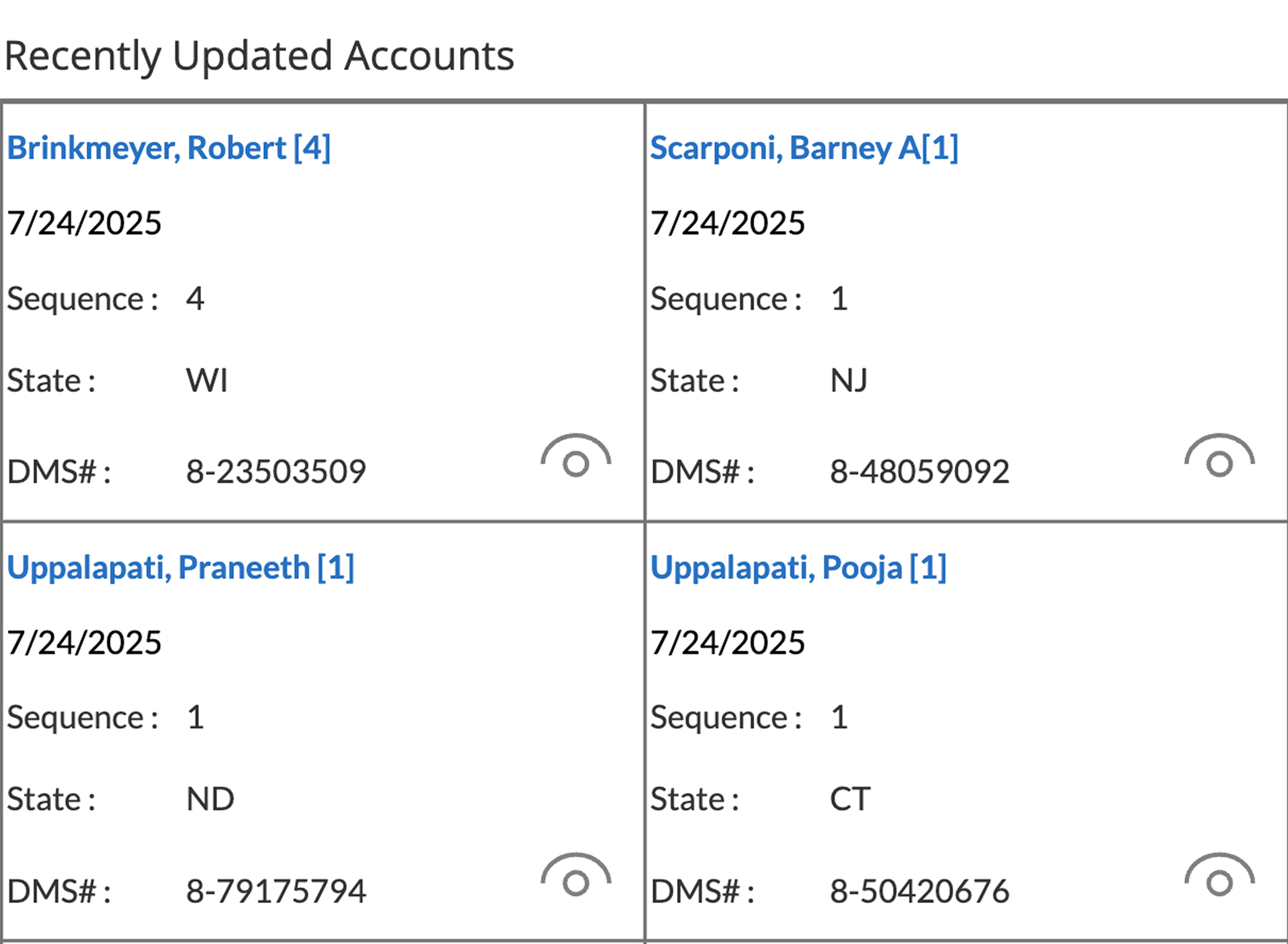Open the Uppalapati, Pooja [1] account link
1288x944 pixels.
coord(798,568)
